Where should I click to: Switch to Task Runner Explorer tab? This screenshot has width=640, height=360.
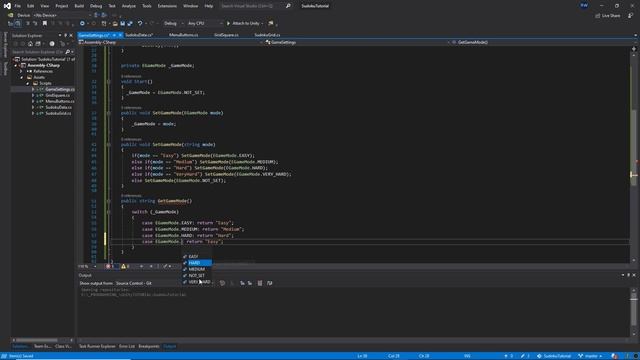click(97, 347)
